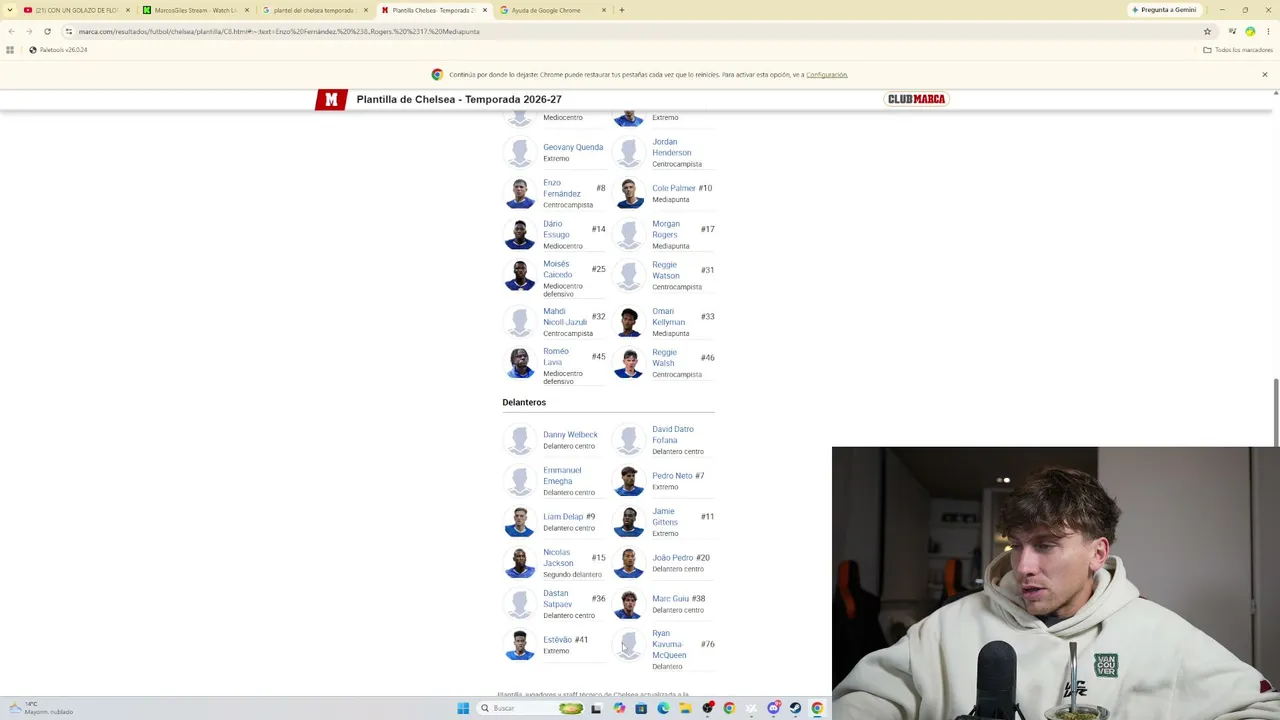Open Microsoft Edge from the taskbar
The height and width of the screenshot is (720, 1280).
[x=663, y=708]
